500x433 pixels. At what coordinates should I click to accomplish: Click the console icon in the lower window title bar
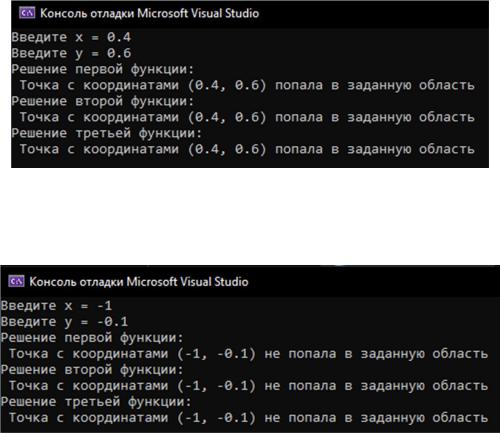pyautogui.click(x=16, y=282)
